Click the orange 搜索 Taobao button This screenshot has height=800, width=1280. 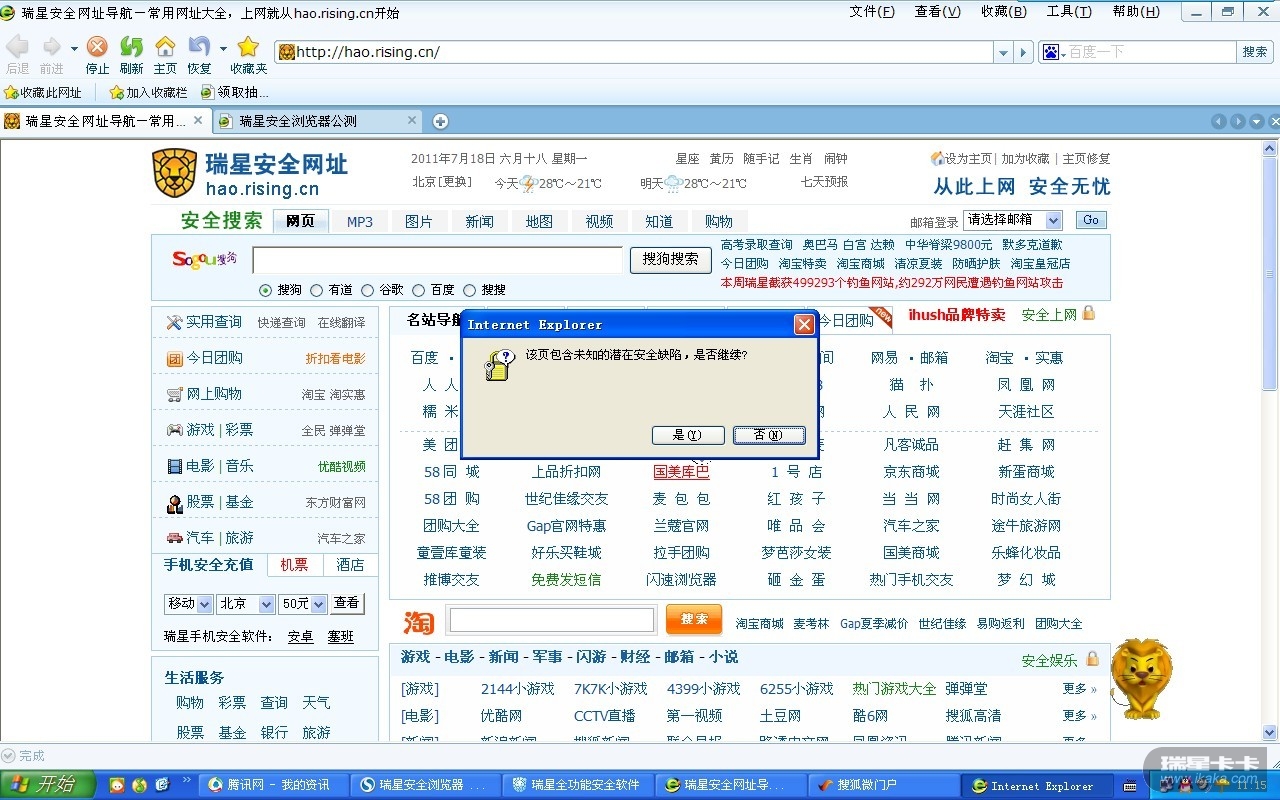click(694, 619)
